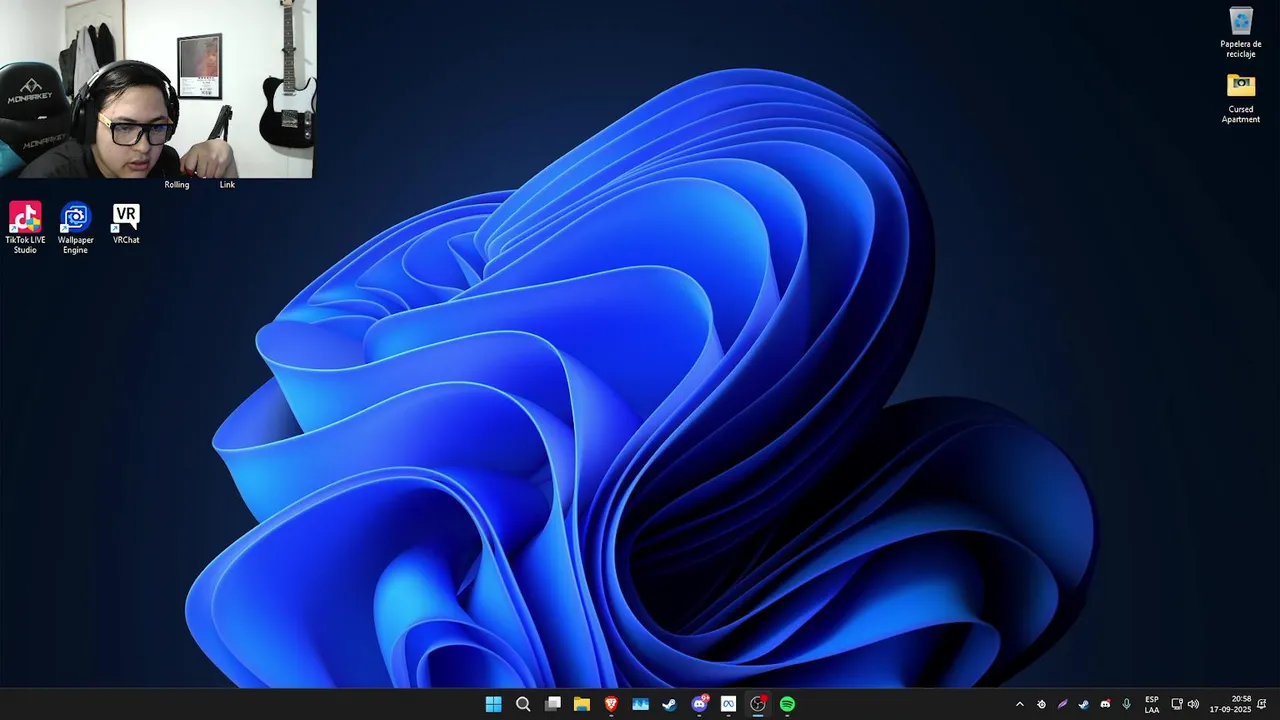Open Spotify from the taskbar

pyautogui.click(x=788, y=704)
